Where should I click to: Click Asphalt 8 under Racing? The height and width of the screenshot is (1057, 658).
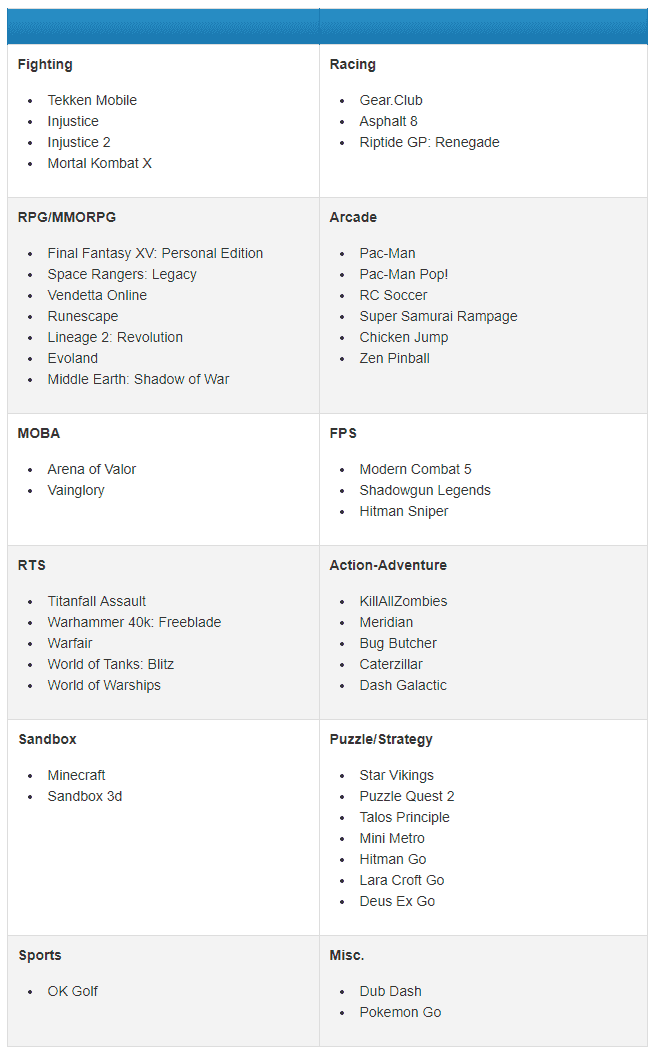[388, 121]
